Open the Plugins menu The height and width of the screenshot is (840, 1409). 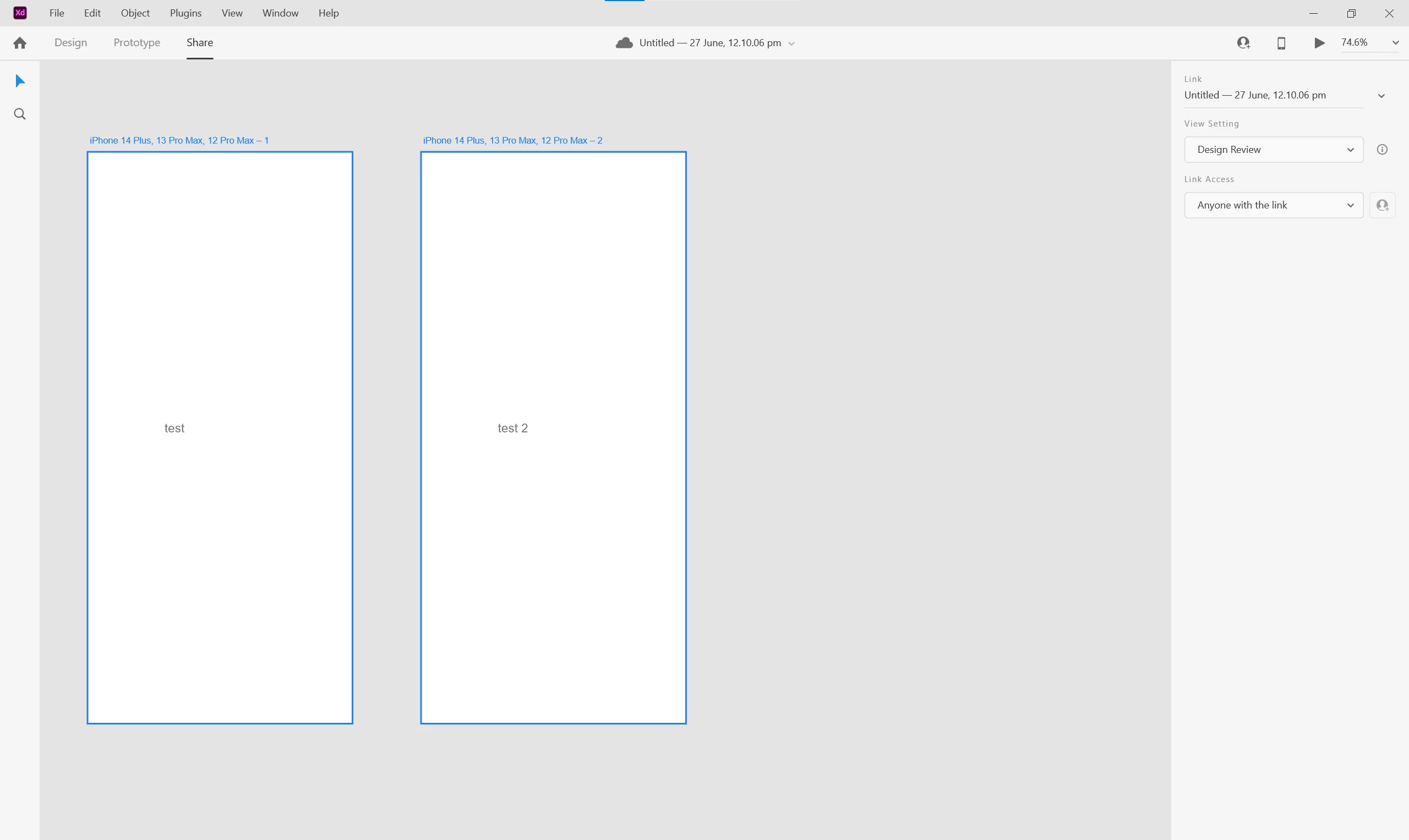pyautogui.click(x=185, y=13)
